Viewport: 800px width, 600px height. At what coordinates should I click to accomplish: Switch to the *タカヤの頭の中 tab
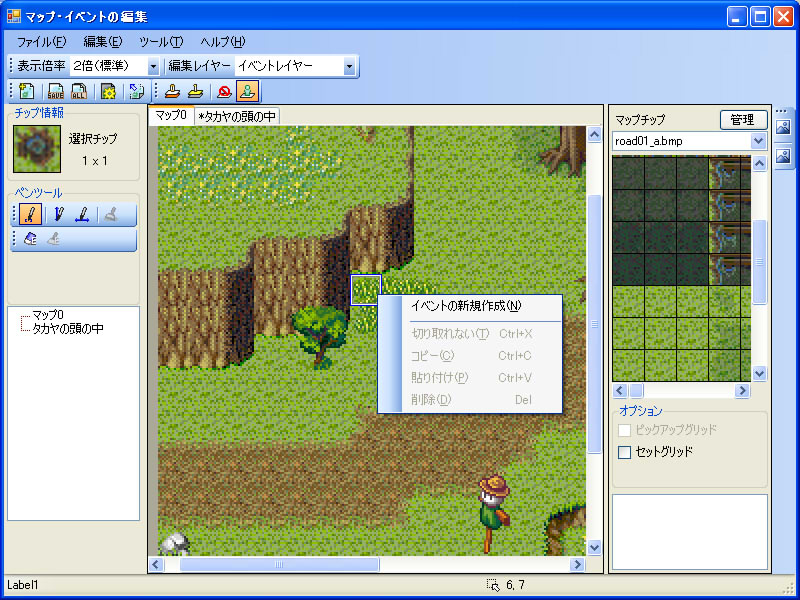click(237, 117)
